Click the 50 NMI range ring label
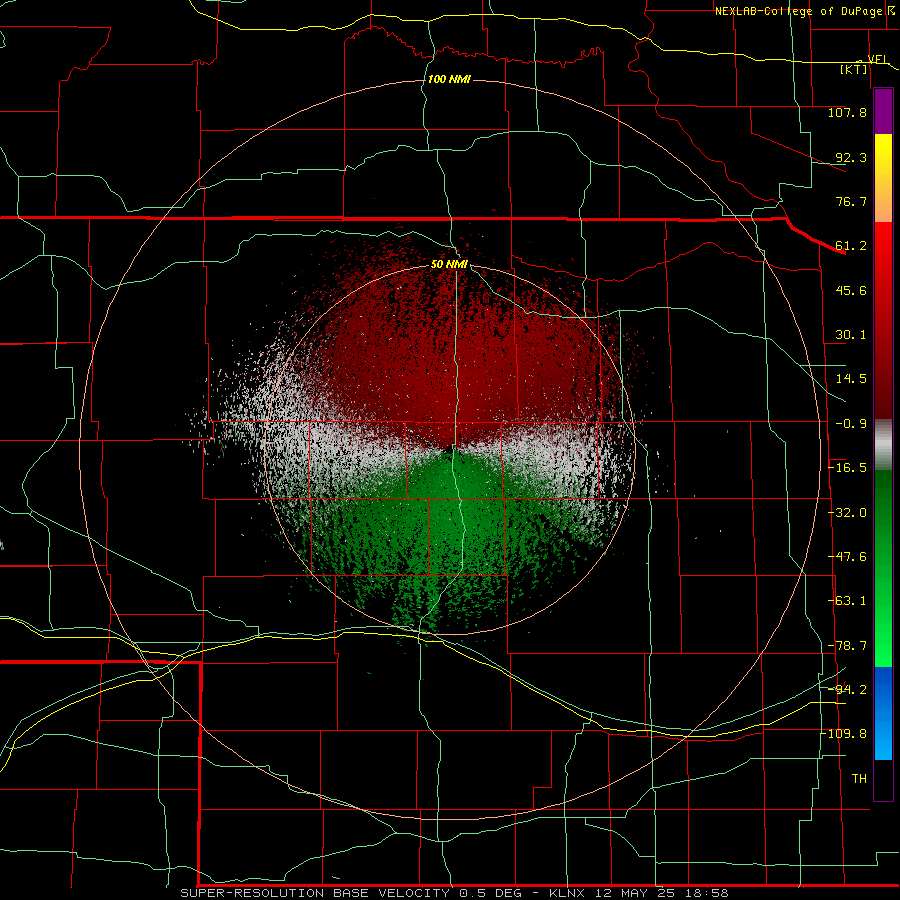900x900 pixels. pos(449,264)
